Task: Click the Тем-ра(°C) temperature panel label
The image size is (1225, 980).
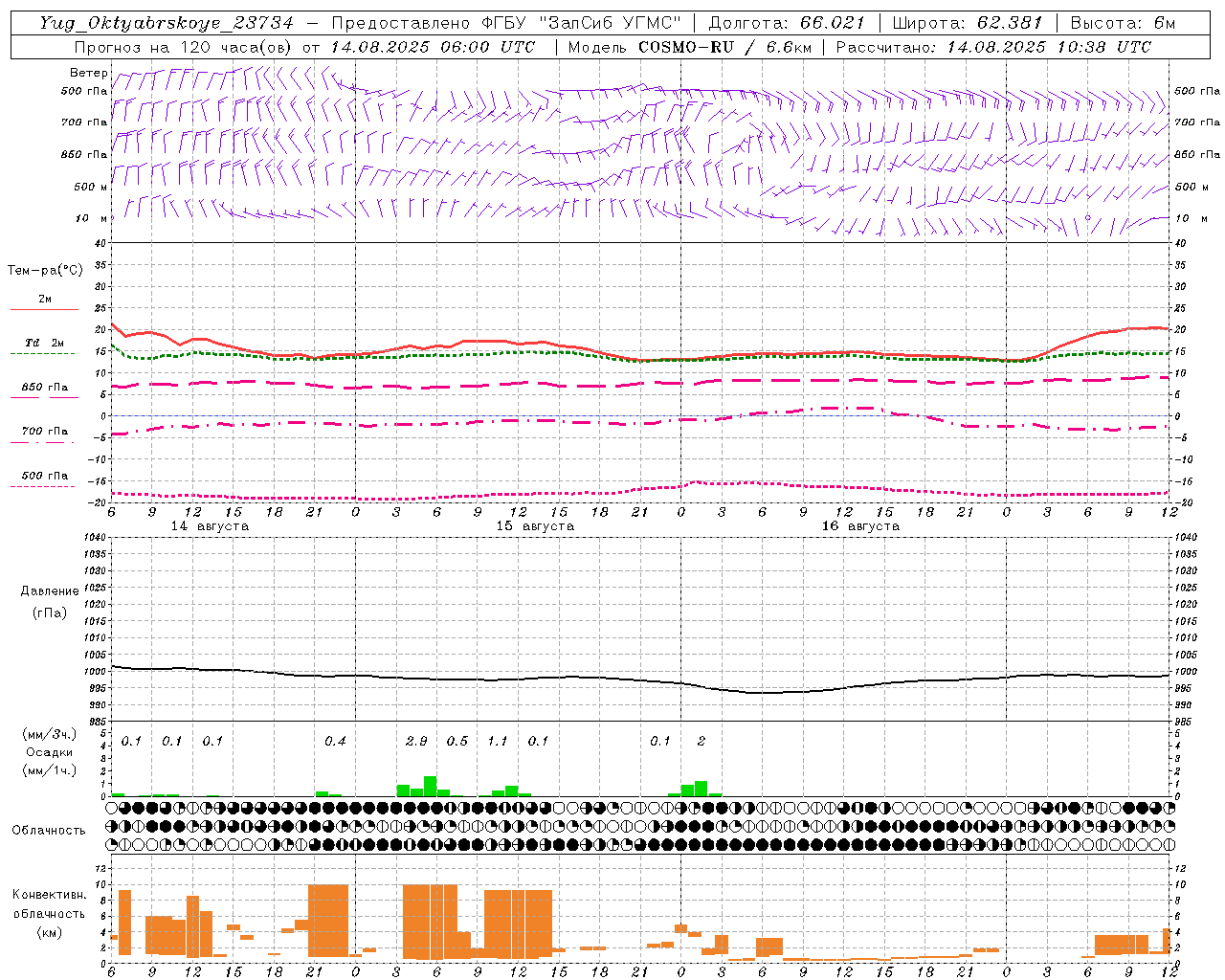Action: point(46,270)
